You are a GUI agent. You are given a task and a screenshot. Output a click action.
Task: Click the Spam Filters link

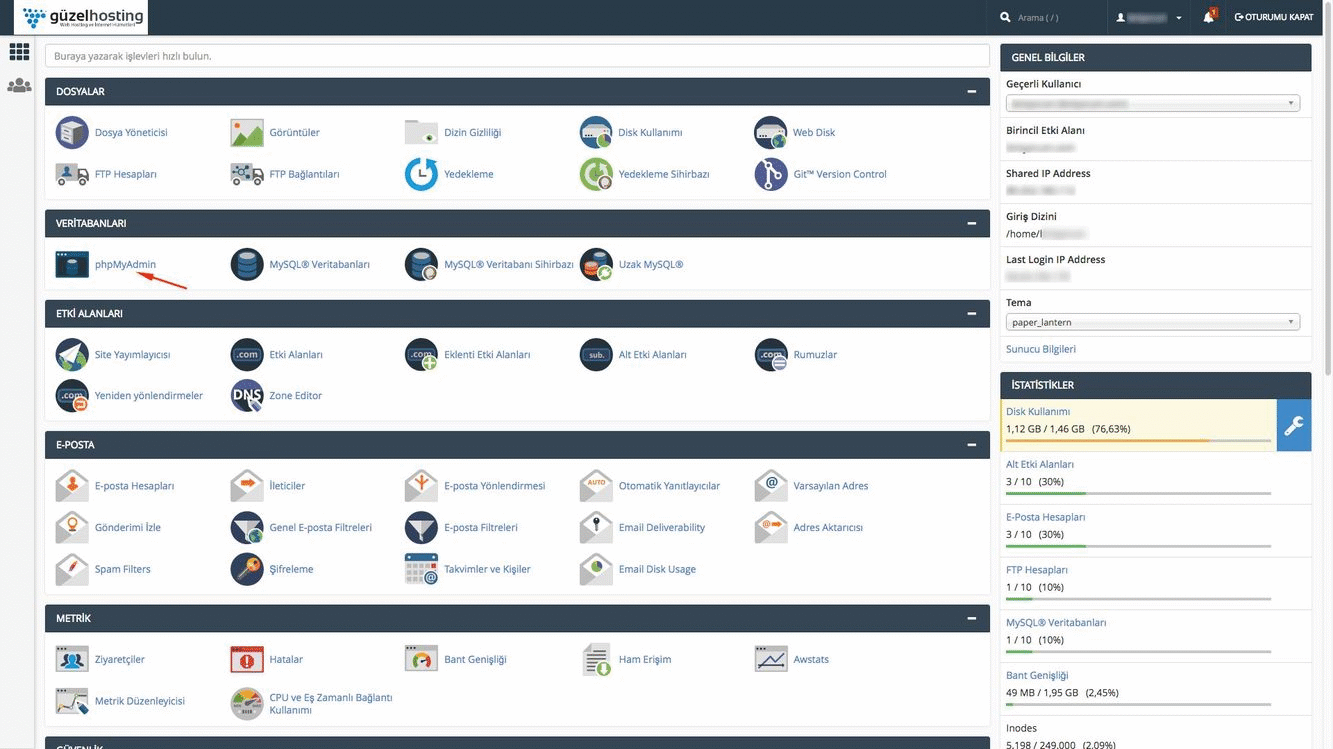coord(123,569)
